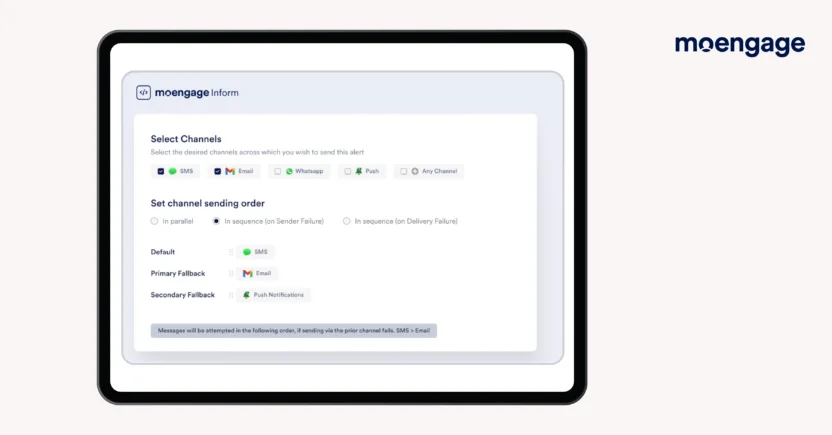The height and width of the screenshot is (435, 832).
Task: Click the green SMS bubble icon in Select Channels
Action: [x=172, y=171]
